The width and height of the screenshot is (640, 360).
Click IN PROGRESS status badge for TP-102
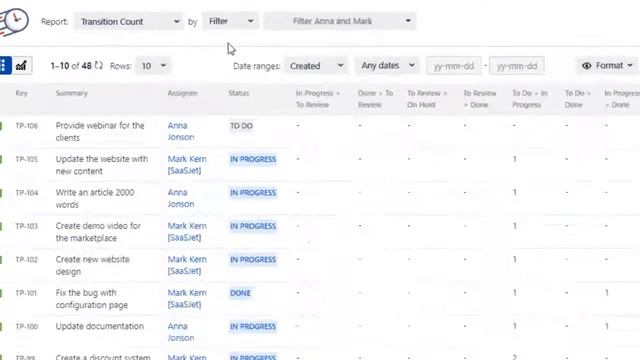tap(253, 260)
